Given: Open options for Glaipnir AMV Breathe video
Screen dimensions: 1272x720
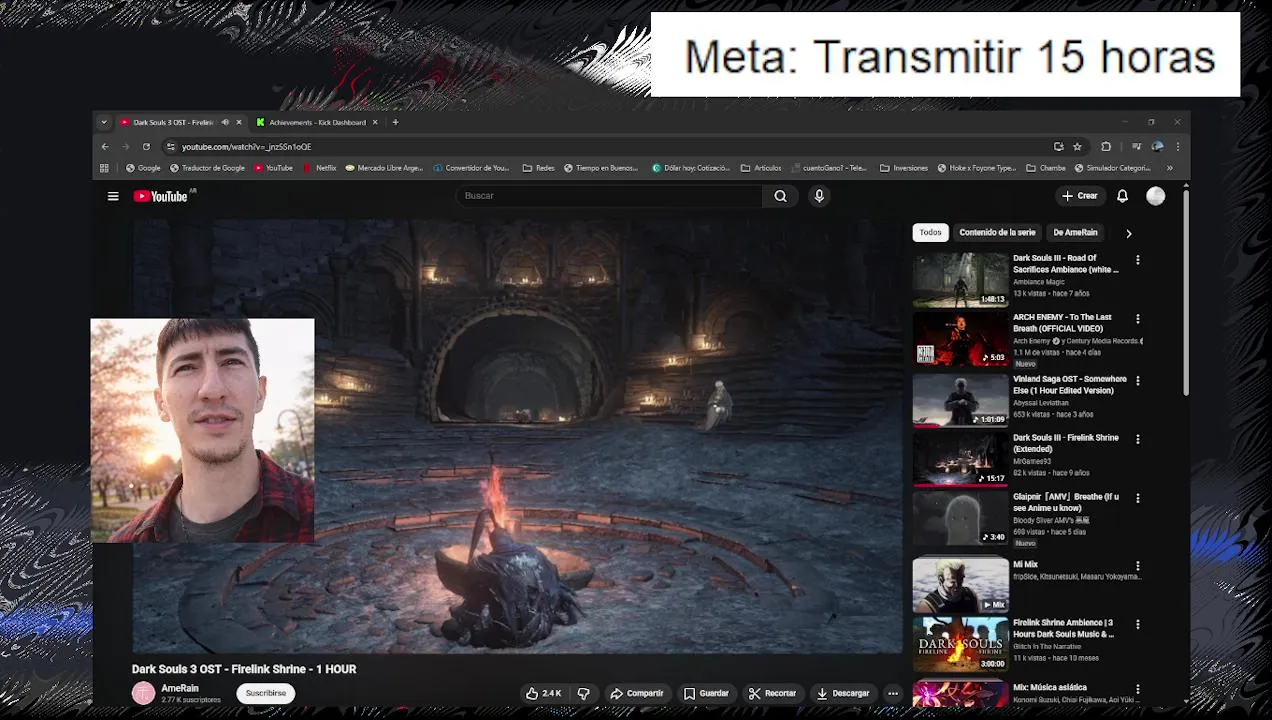Looking at the screenshot, I should 1137,498.
